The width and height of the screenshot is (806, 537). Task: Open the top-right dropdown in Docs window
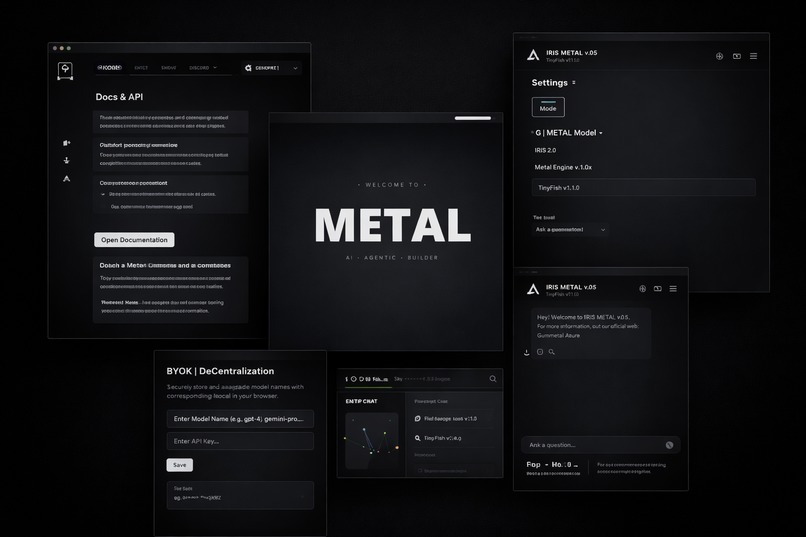[x=271, y=68]
